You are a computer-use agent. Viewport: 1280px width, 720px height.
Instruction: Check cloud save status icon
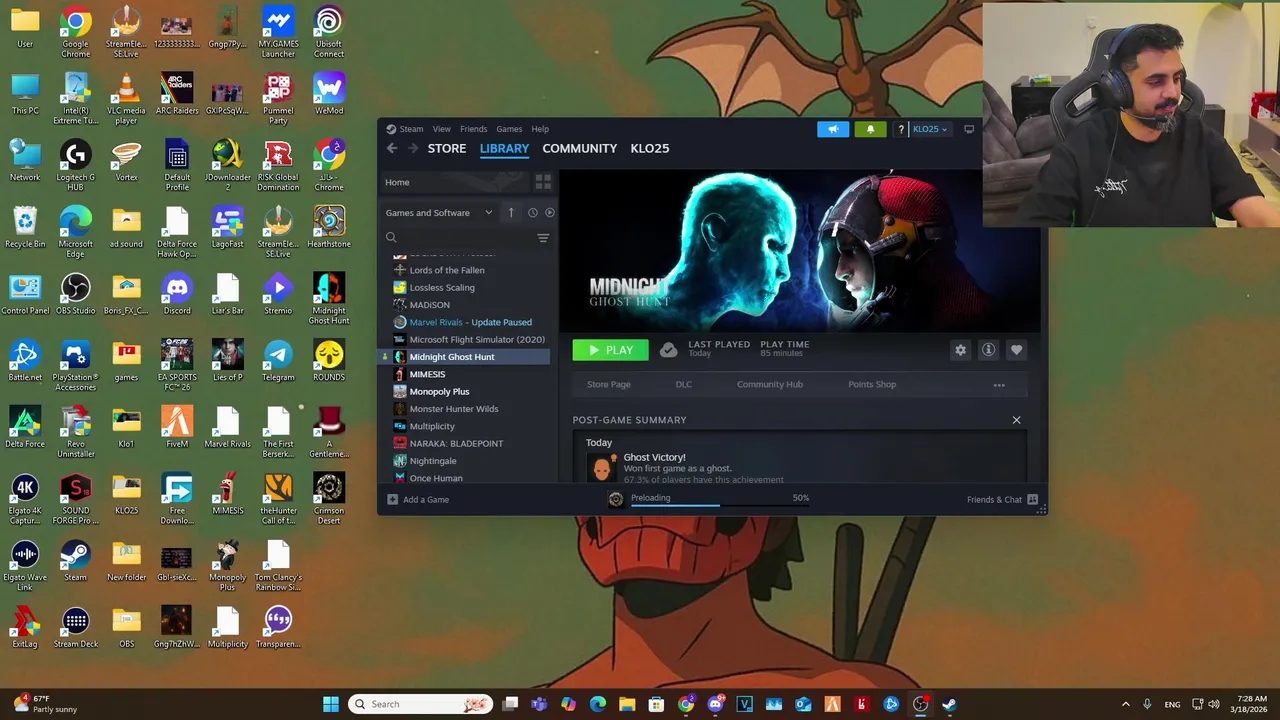pyautogui.click(x=668, y=350)
